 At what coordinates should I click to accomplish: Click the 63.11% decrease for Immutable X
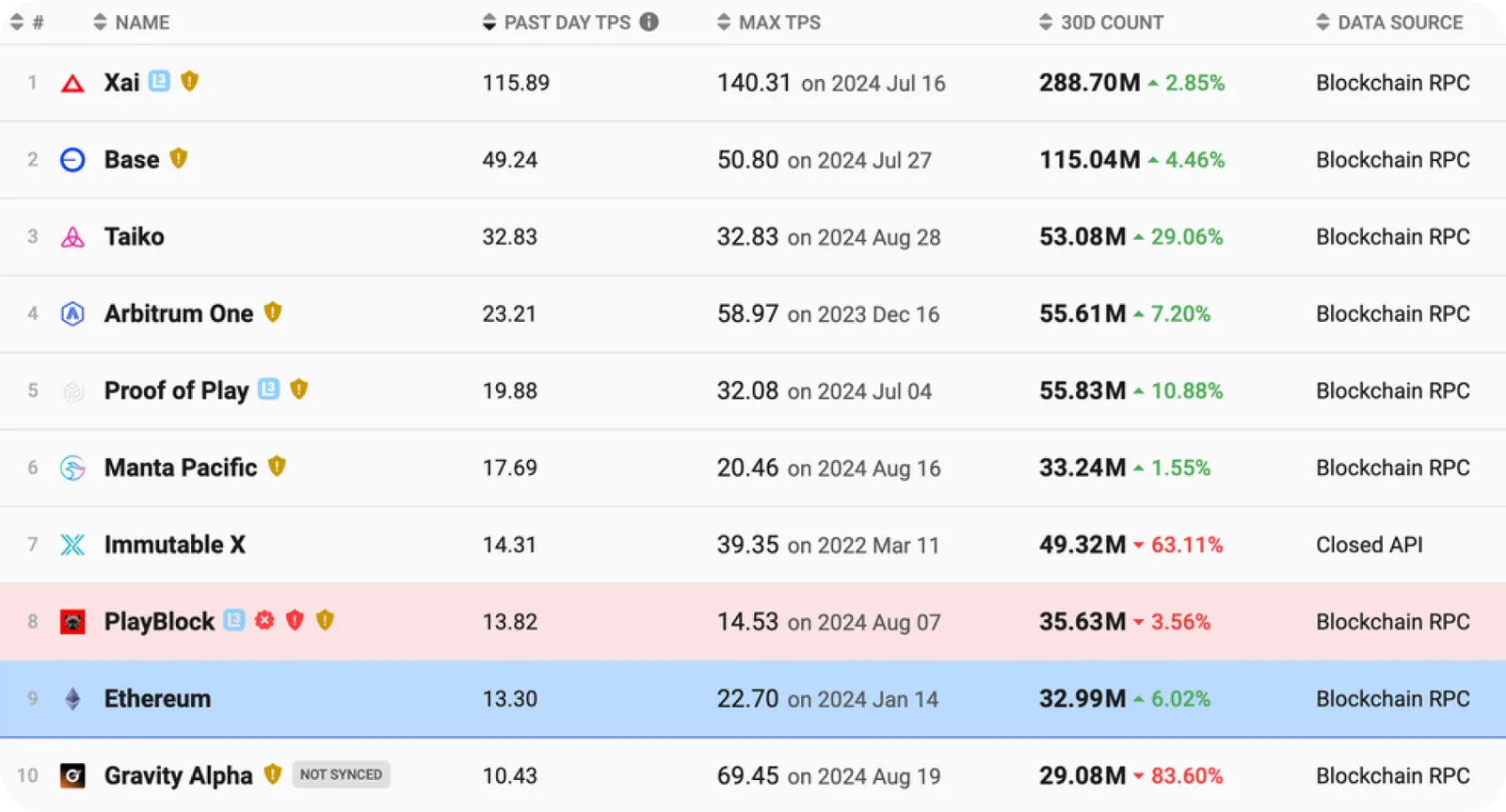pos(1187,545)
